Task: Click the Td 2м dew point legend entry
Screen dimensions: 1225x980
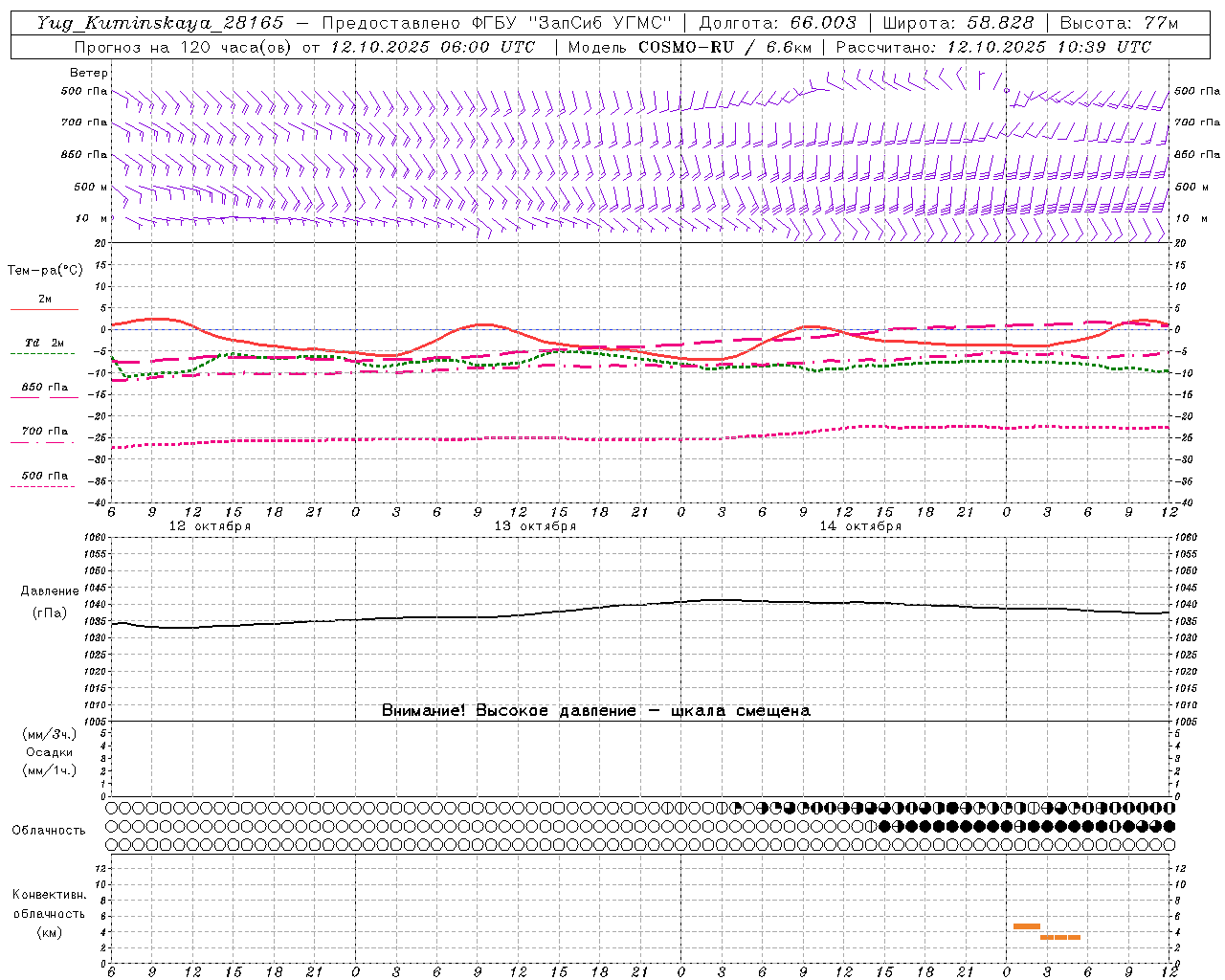Action: pos(45,343)
